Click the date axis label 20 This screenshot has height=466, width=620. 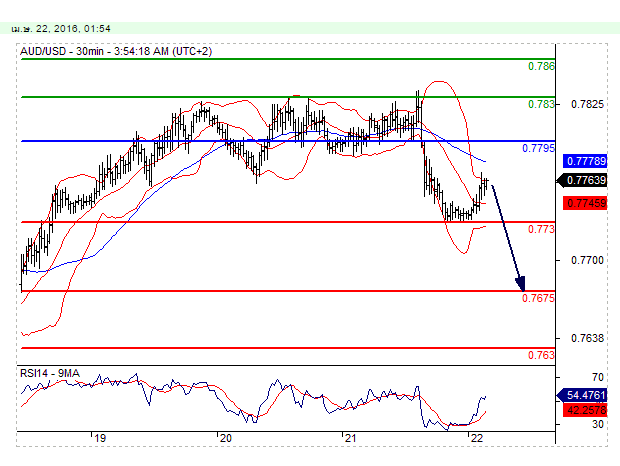click(x=225, y=438)
